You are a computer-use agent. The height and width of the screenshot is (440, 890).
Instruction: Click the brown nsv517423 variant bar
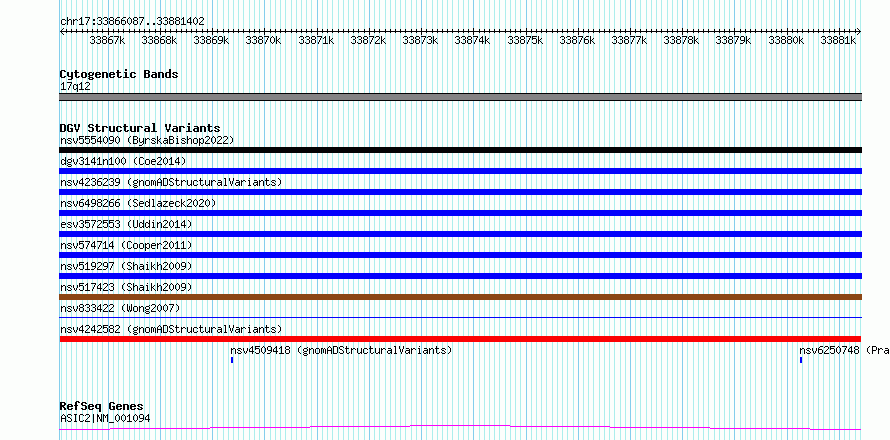point(460,297)
